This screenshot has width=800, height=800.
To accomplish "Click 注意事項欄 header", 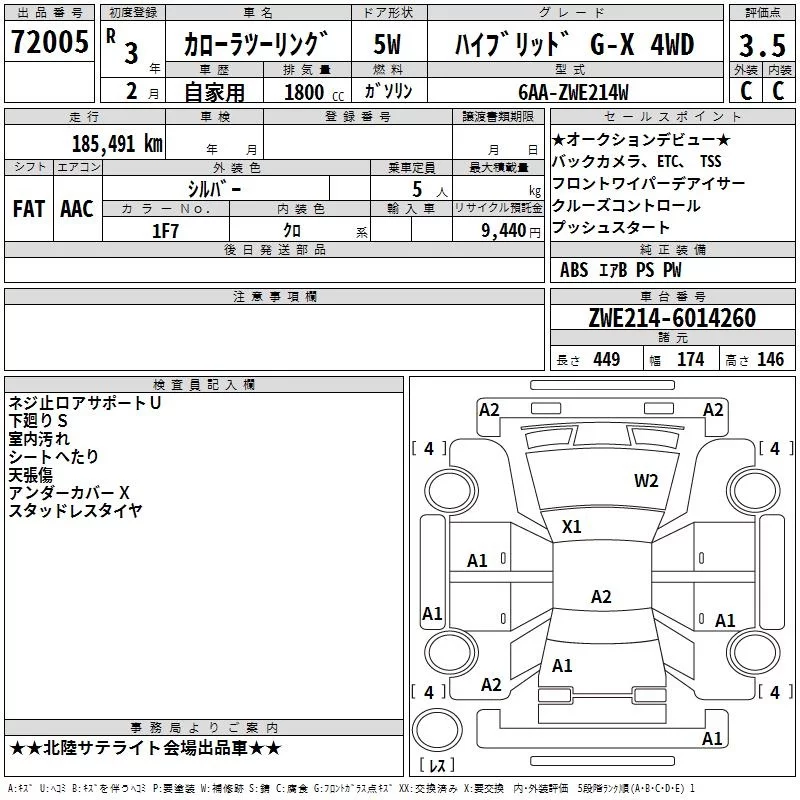I will [275, 296].
